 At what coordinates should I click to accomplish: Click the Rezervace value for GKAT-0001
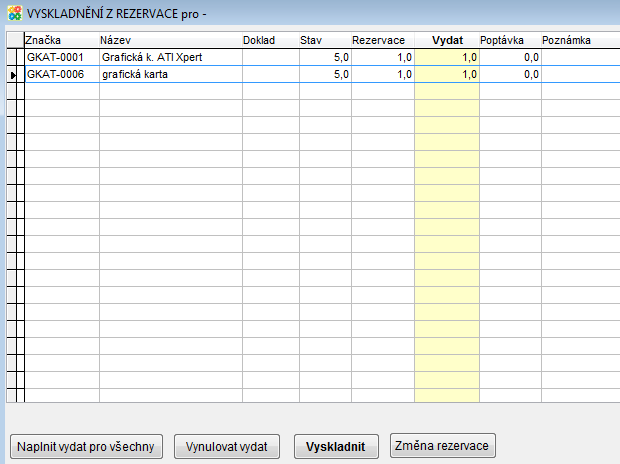click(383, 57)
